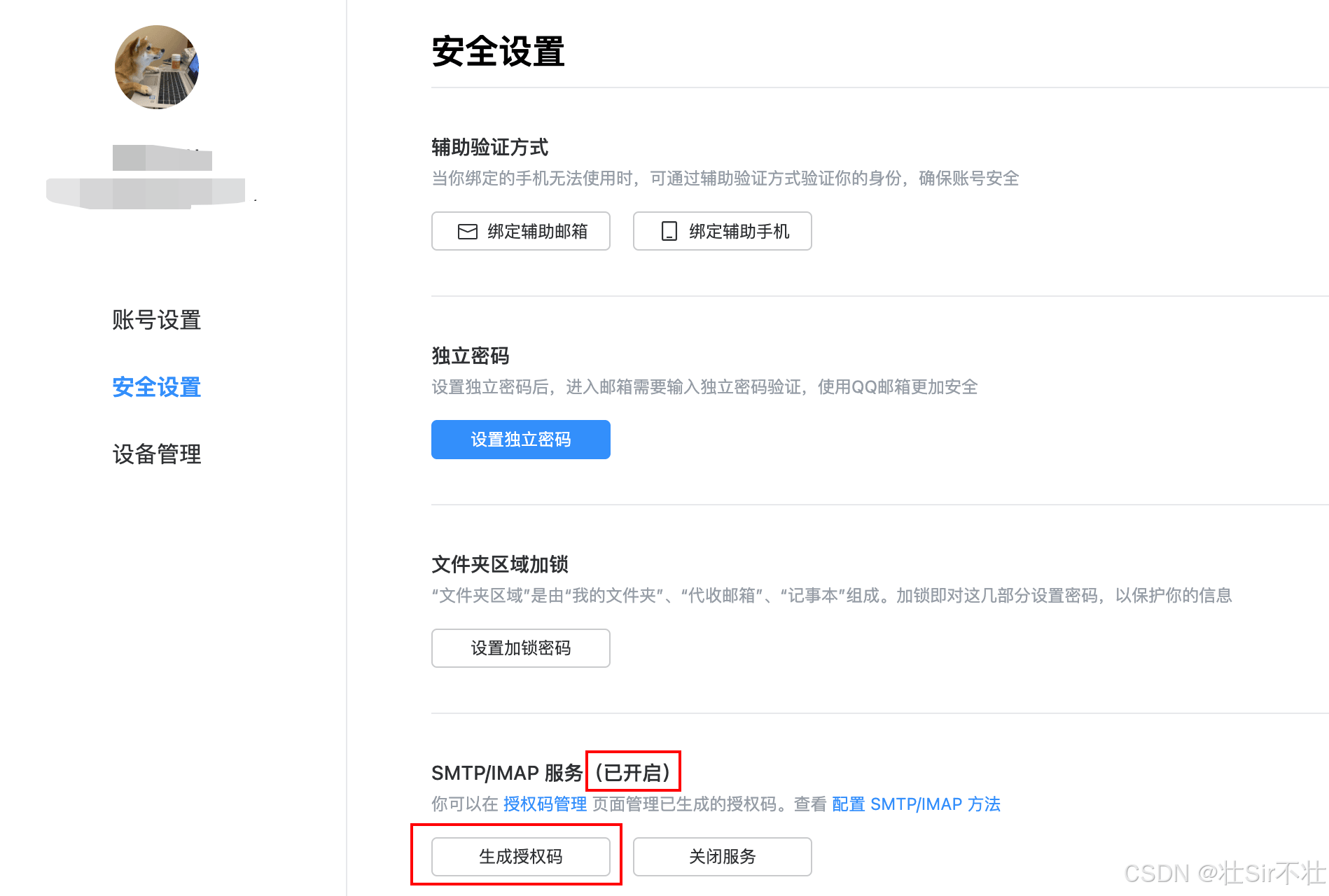This screenshot has height=896, width=1329.
Task: Select 安全设置 in the left sidebar
Action: tap(157, 387)
